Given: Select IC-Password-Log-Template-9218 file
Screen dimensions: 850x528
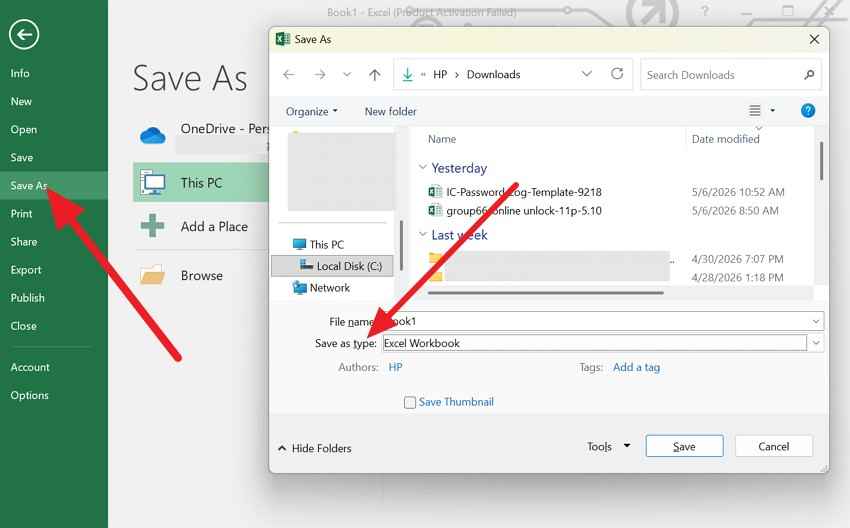Looking at the screenshot, I should pos(524,192).
